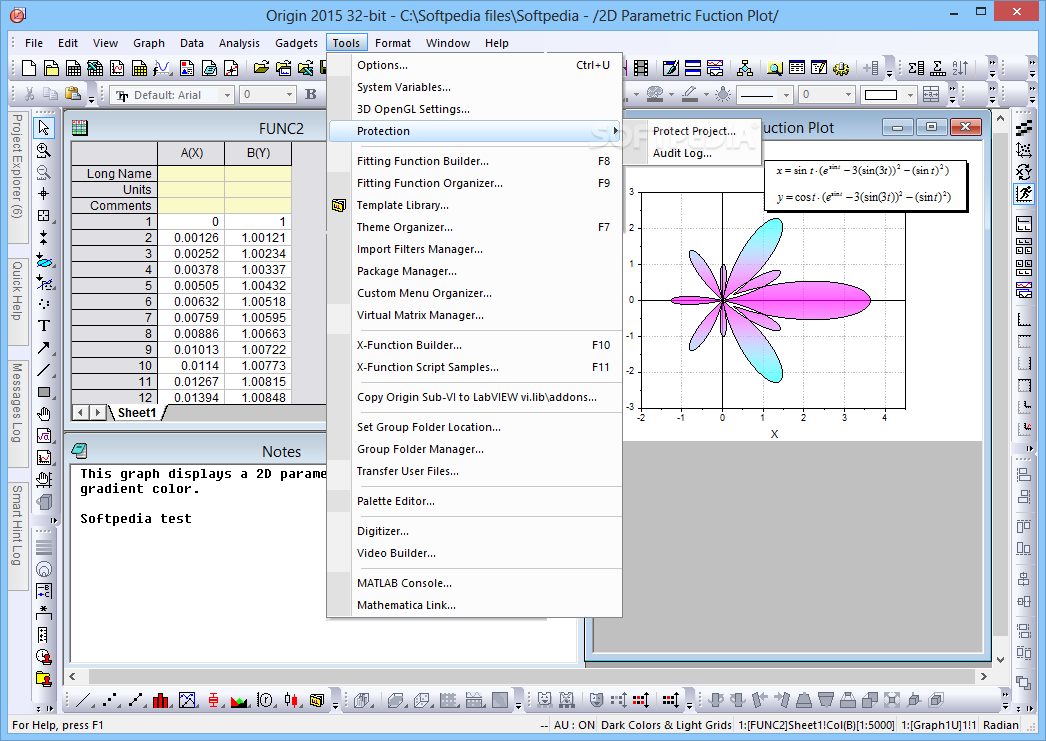
Task: Select Options in Tools menu
Action: [474, 65]
